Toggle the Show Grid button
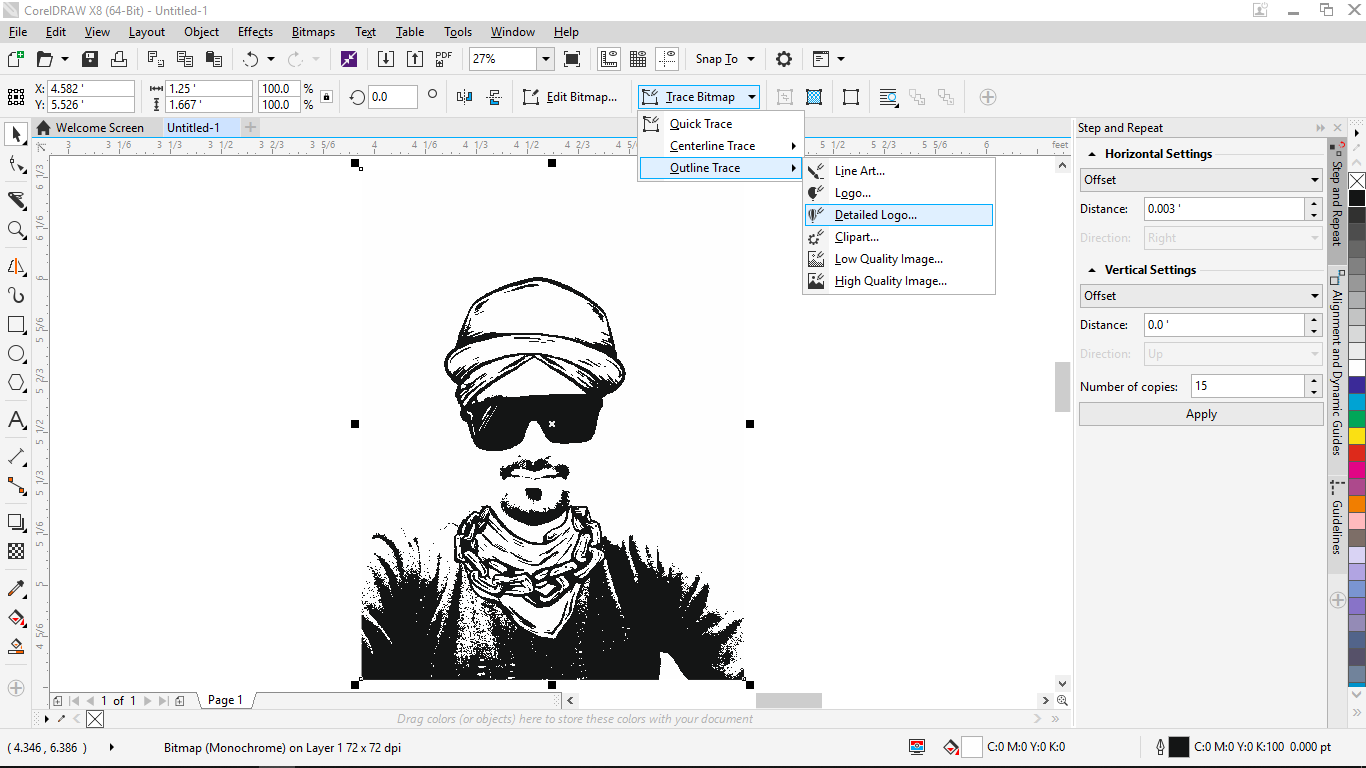The image size is (1366, 768). (637, 59)
